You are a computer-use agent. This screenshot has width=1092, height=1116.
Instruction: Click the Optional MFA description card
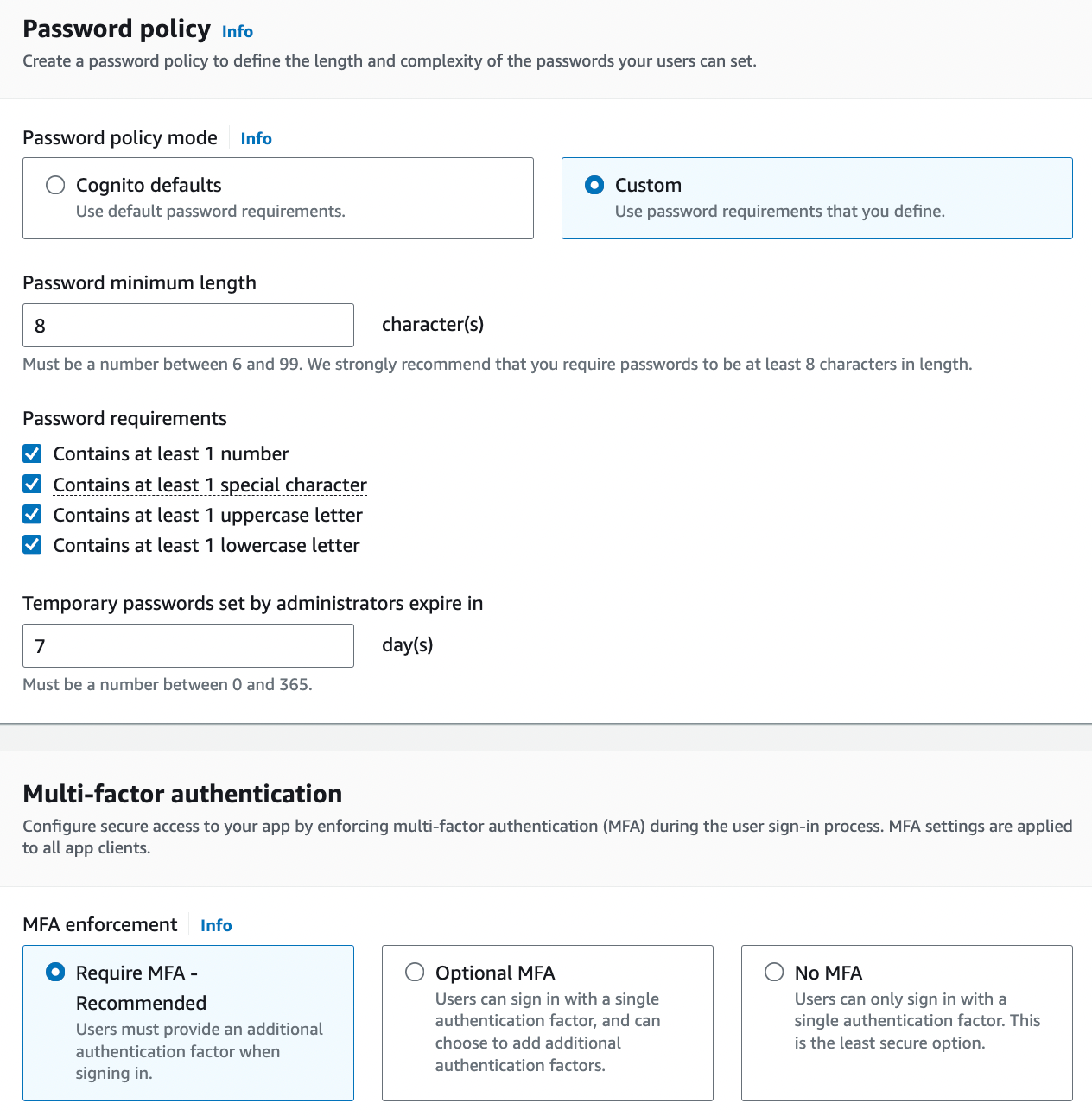548,1023
